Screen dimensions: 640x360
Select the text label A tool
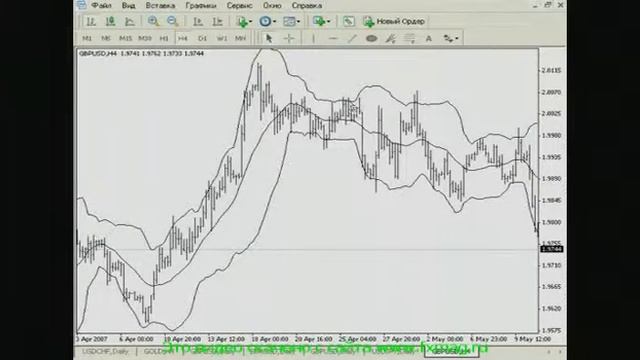(x=429, y=38)
